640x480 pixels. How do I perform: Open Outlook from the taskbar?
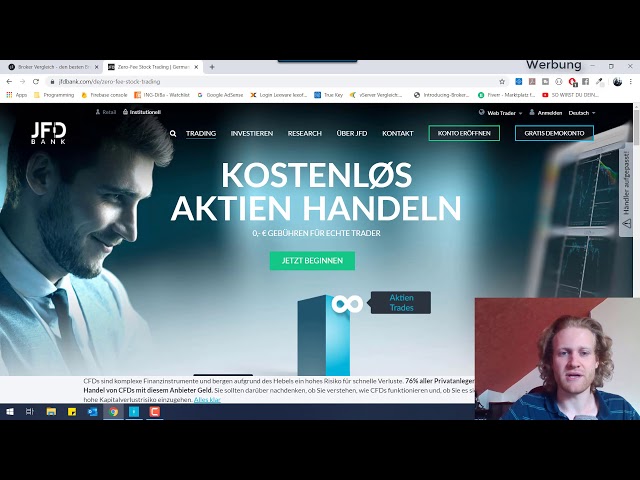[x=93, y=411]
